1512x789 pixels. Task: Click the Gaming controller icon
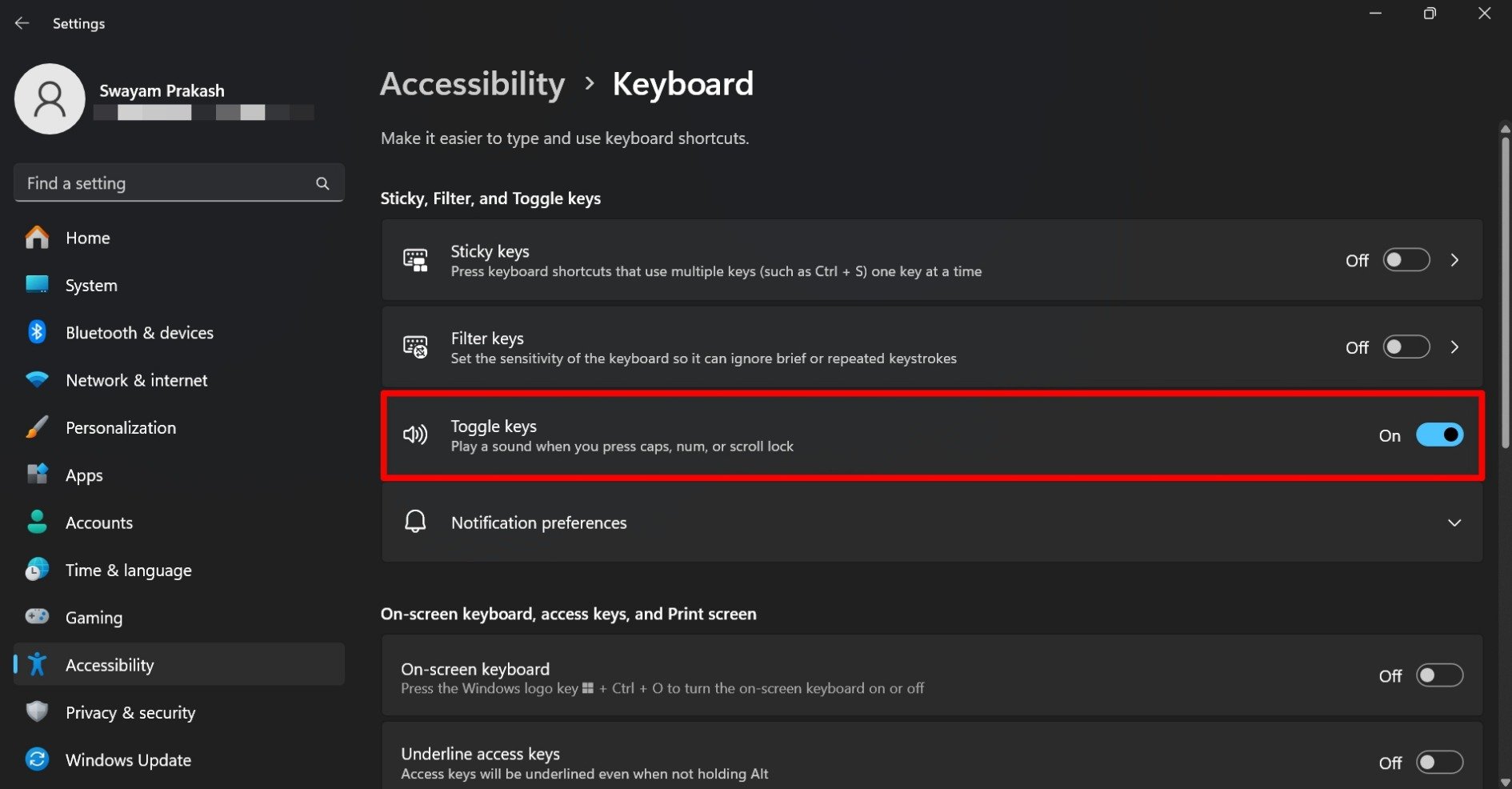click(37, 617)
